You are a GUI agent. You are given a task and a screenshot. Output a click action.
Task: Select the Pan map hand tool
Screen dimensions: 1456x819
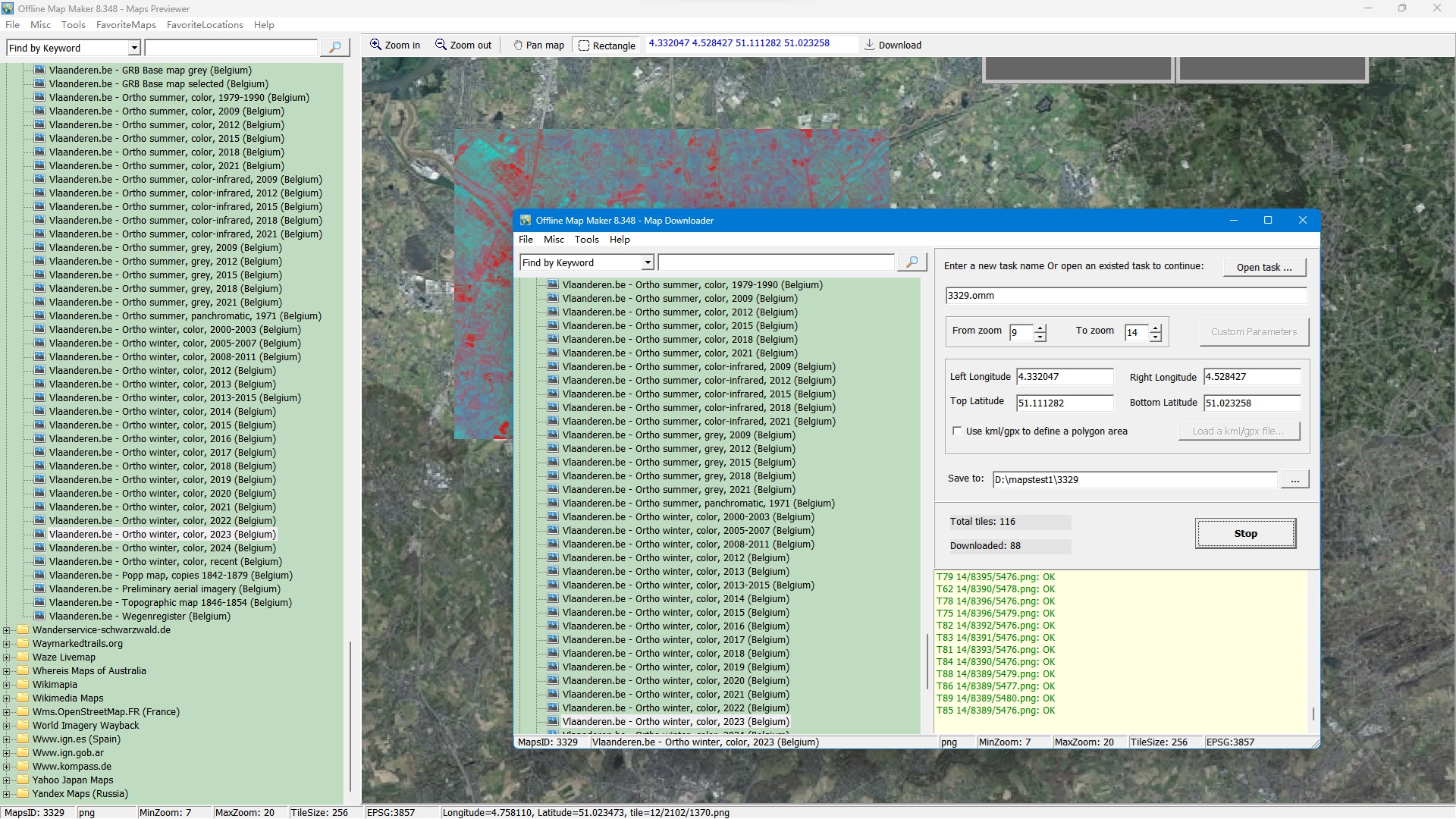[x=518, y=45]
